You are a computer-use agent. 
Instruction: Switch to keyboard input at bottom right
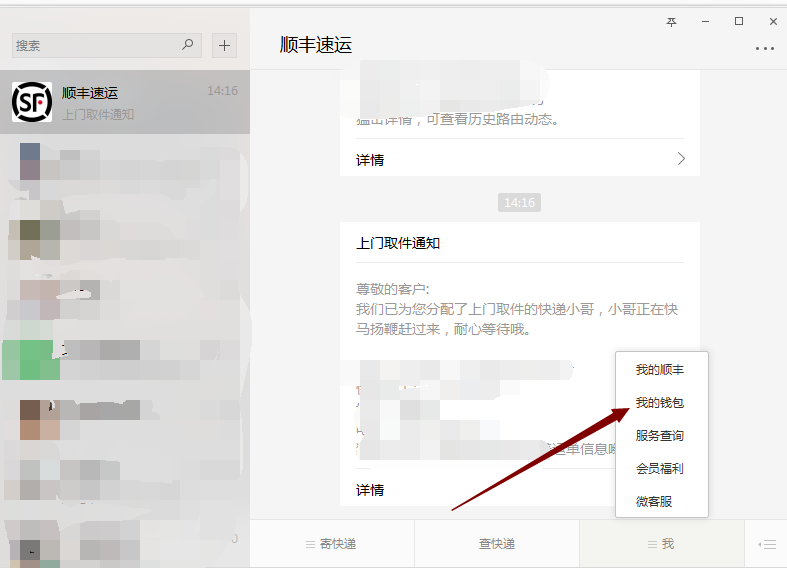[767, 544]
